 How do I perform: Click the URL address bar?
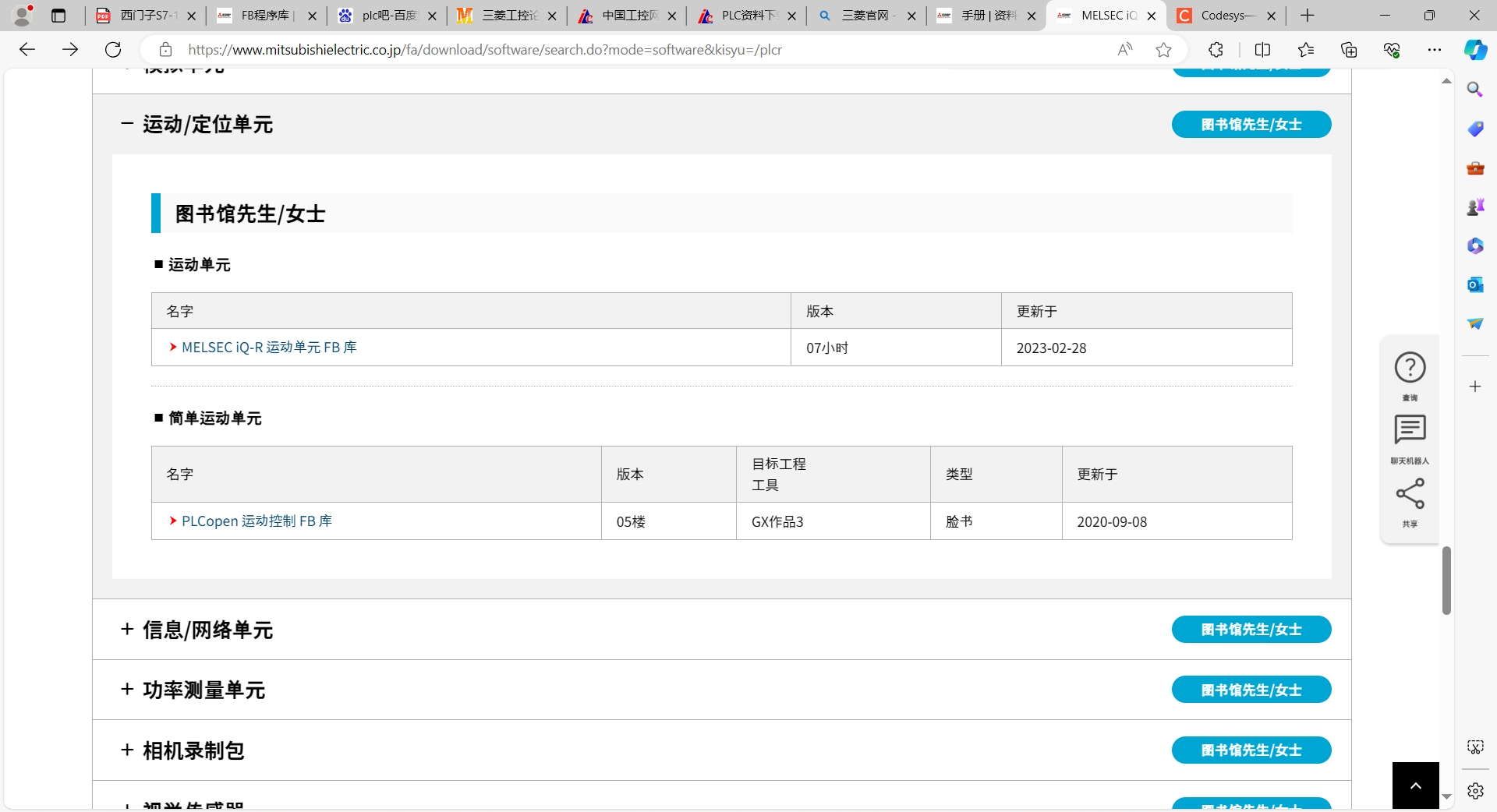(x=624, y=50)
